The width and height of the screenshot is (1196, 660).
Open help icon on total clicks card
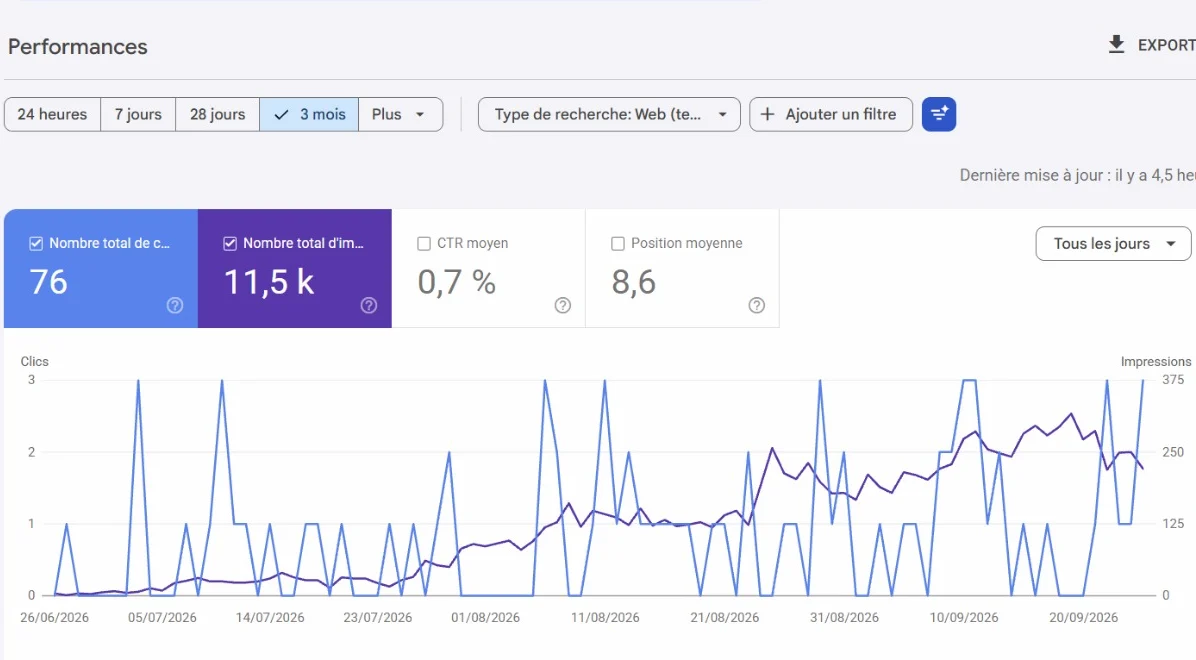tap(175, 305)
